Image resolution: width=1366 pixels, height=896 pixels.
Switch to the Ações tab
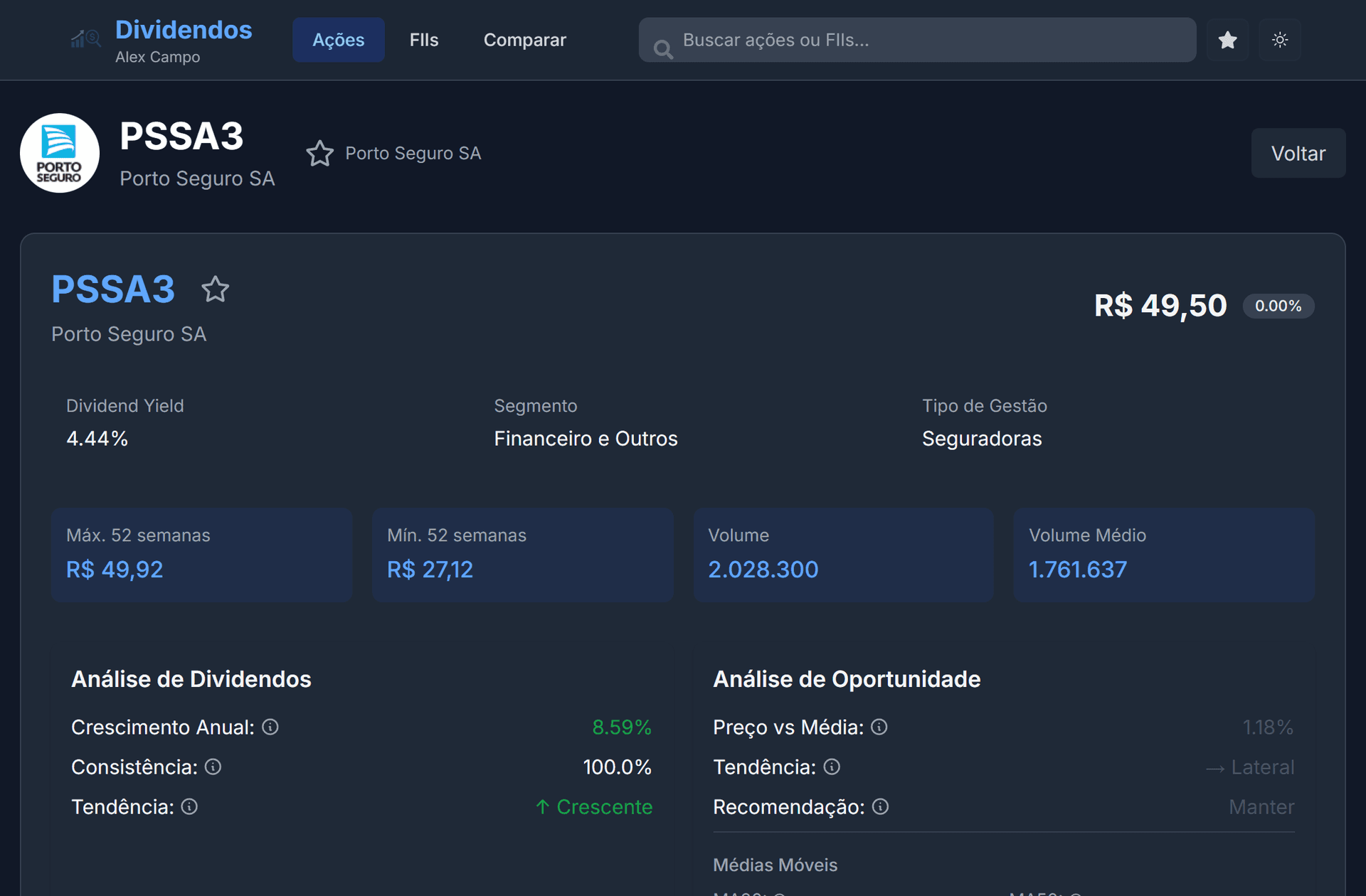[339, 40]
